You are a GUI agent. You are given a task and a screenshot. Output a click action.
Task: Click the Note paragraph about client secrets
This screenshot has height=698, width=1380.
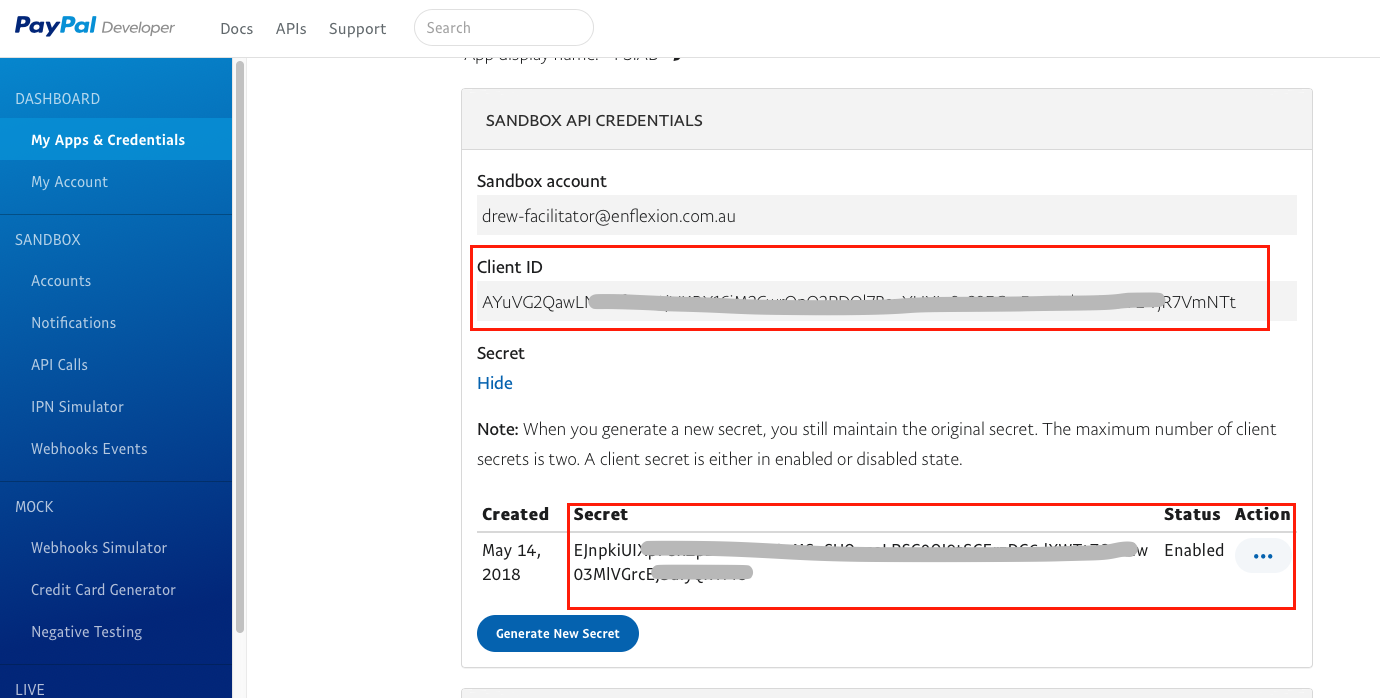click(x=877, y=444)
